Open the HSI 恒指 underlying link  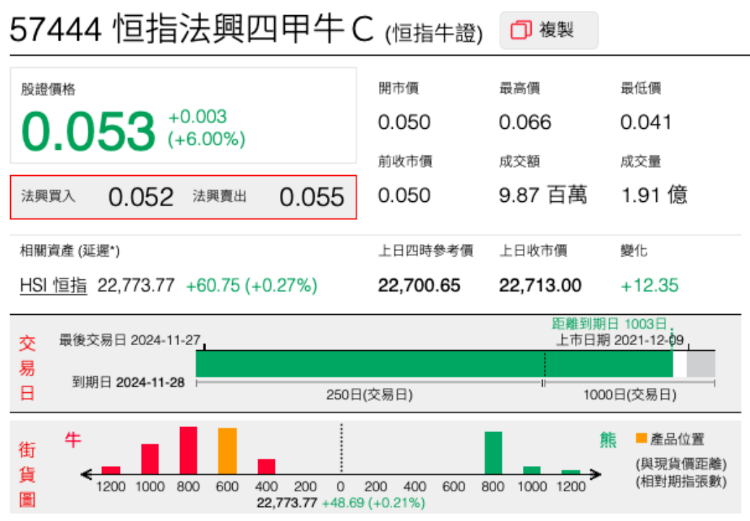click(54, 286)
